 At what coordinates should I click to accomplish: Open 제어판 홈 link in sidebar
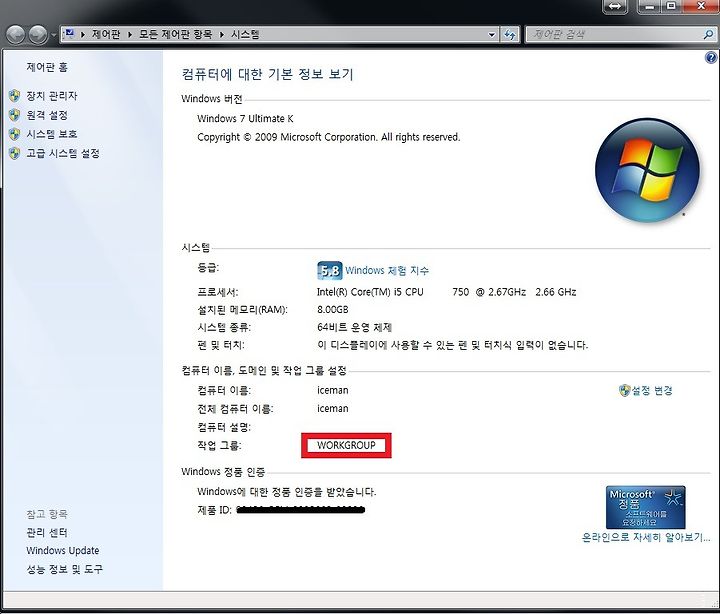(47, 68)
